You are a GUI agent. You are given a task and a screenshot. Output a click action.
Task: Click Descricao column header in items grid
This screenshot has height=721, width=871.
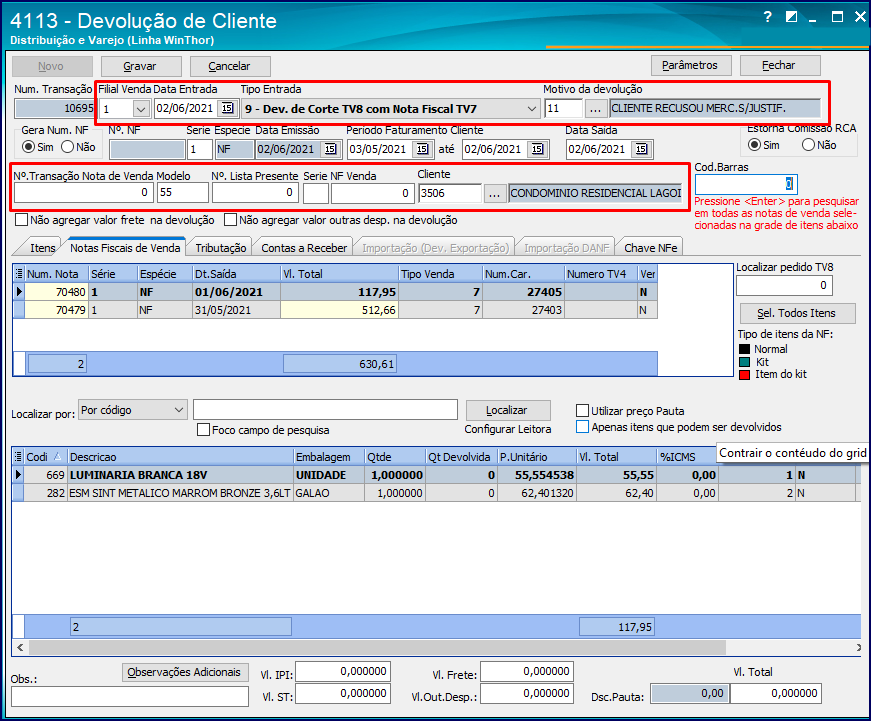[x=181, y=457]
